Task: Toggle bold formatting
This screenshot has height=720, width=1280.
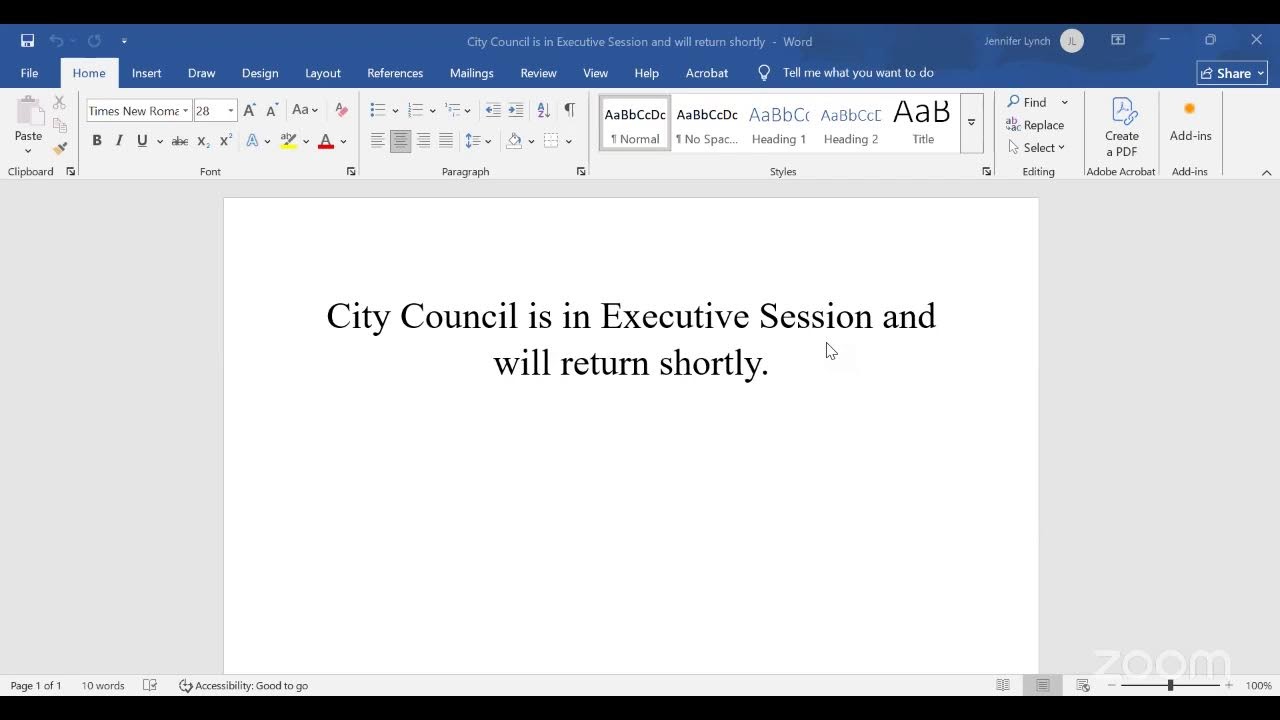Action: click(97, 141)
